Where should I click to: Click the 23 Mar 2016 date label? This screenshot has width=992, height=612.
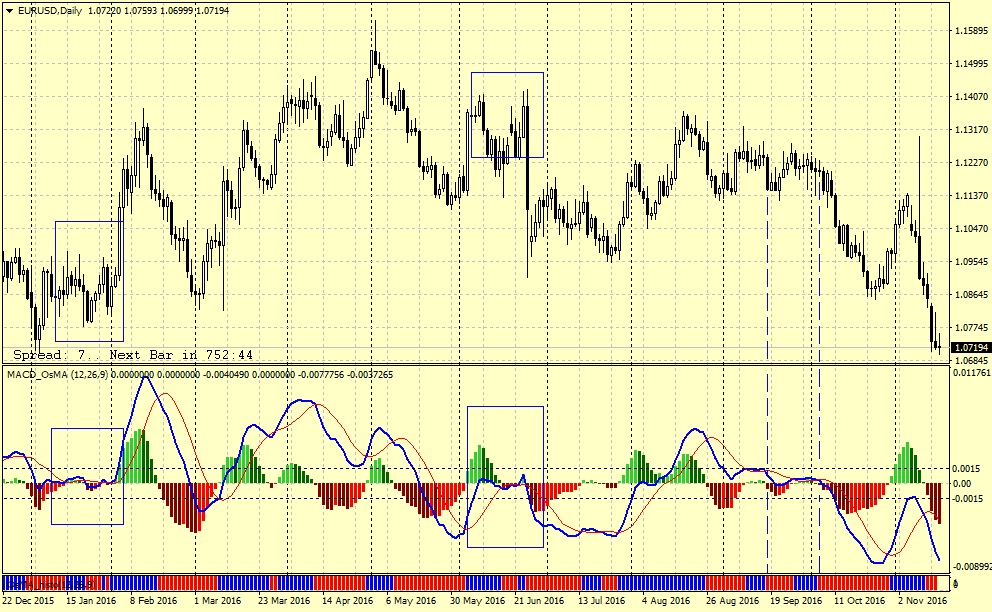(284, 601)
